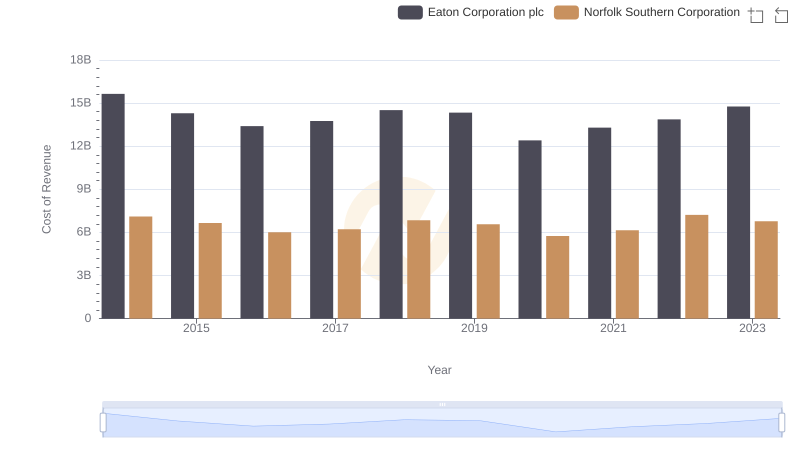Click the data zoom preview area
Viewport: 800px width, 461px height.
click(442, 423)
